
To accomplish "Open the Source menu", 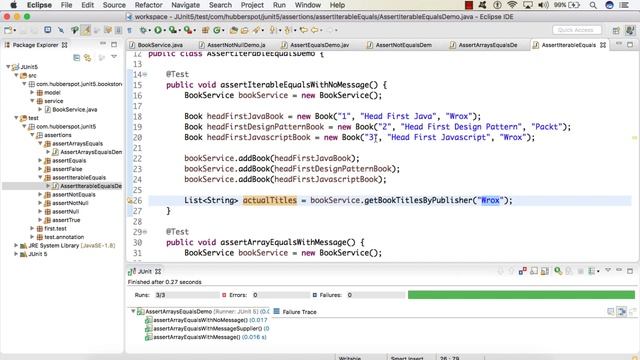I will (114, 5).
